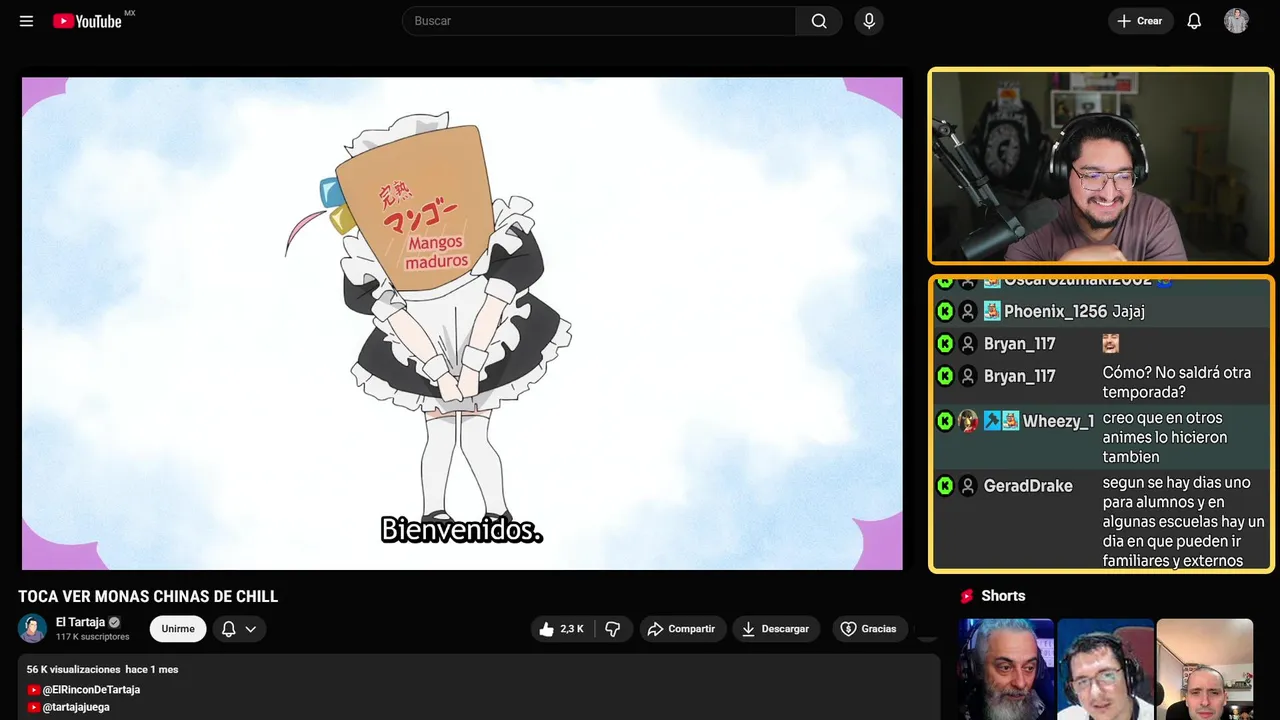Open first Shorts thumbnail with bearded man
The image size is (1280, 720).
[x=1006, y=669]
